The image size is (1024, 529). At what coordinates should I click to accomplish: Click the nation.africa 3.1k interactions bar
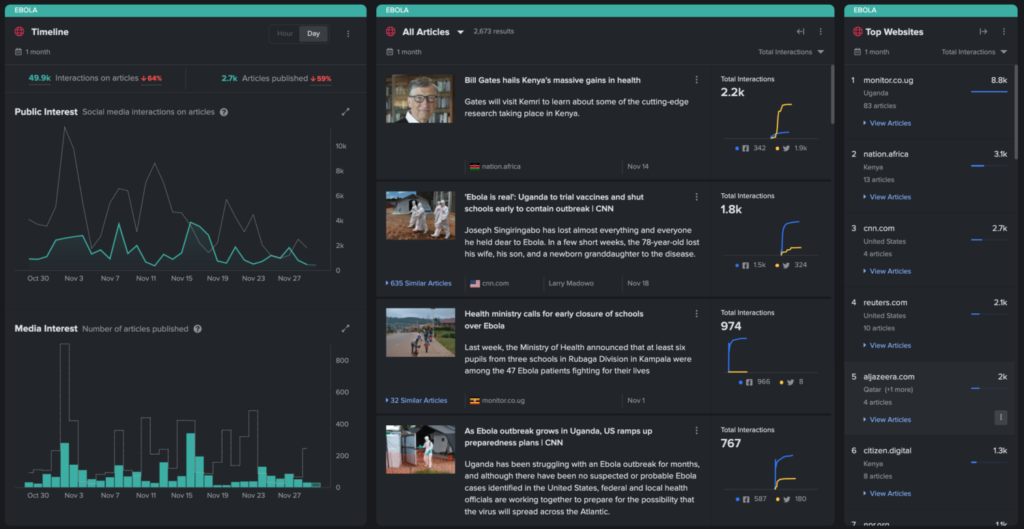coord(989,166)
